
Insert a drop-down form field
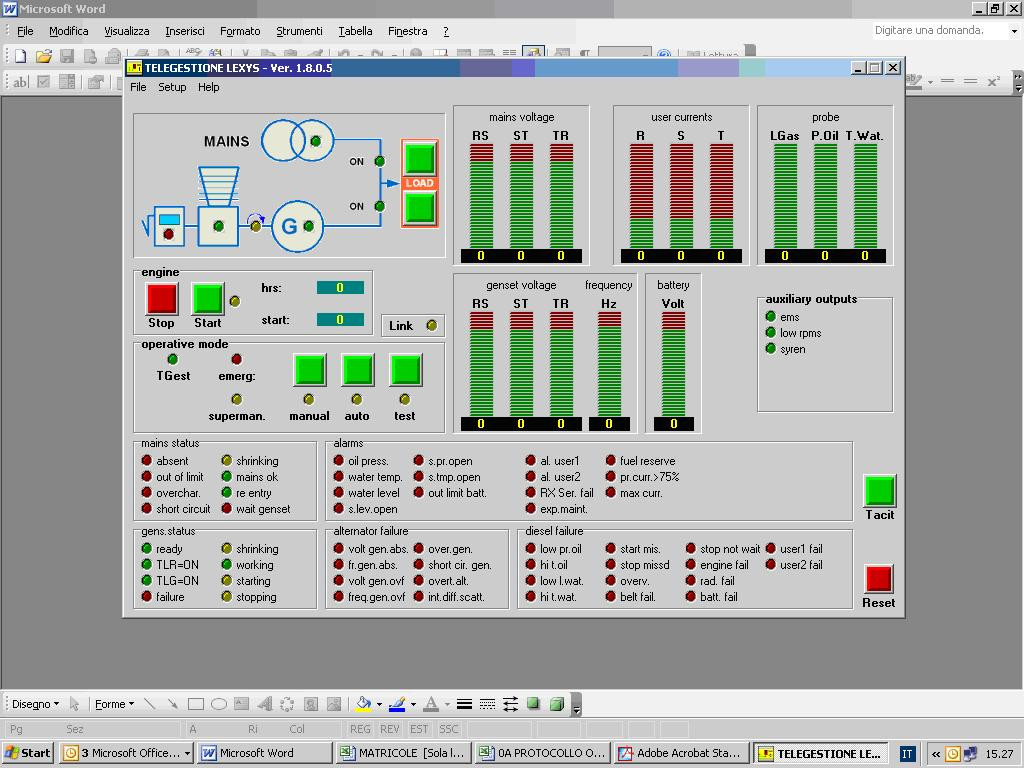click(x=67, y=82)
